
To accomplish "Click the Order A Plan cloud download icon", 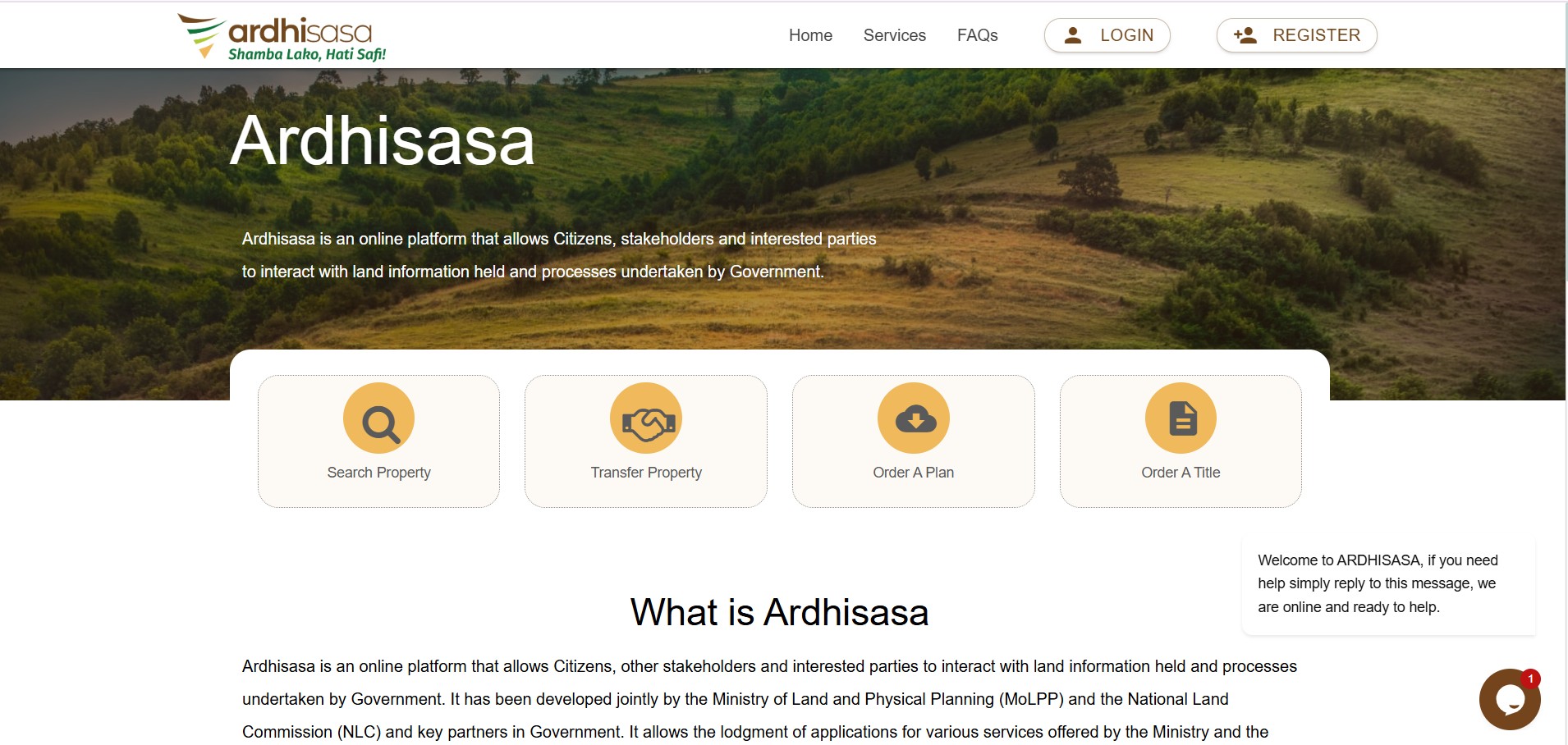I will pyautogui.click(x=914, y=418).
